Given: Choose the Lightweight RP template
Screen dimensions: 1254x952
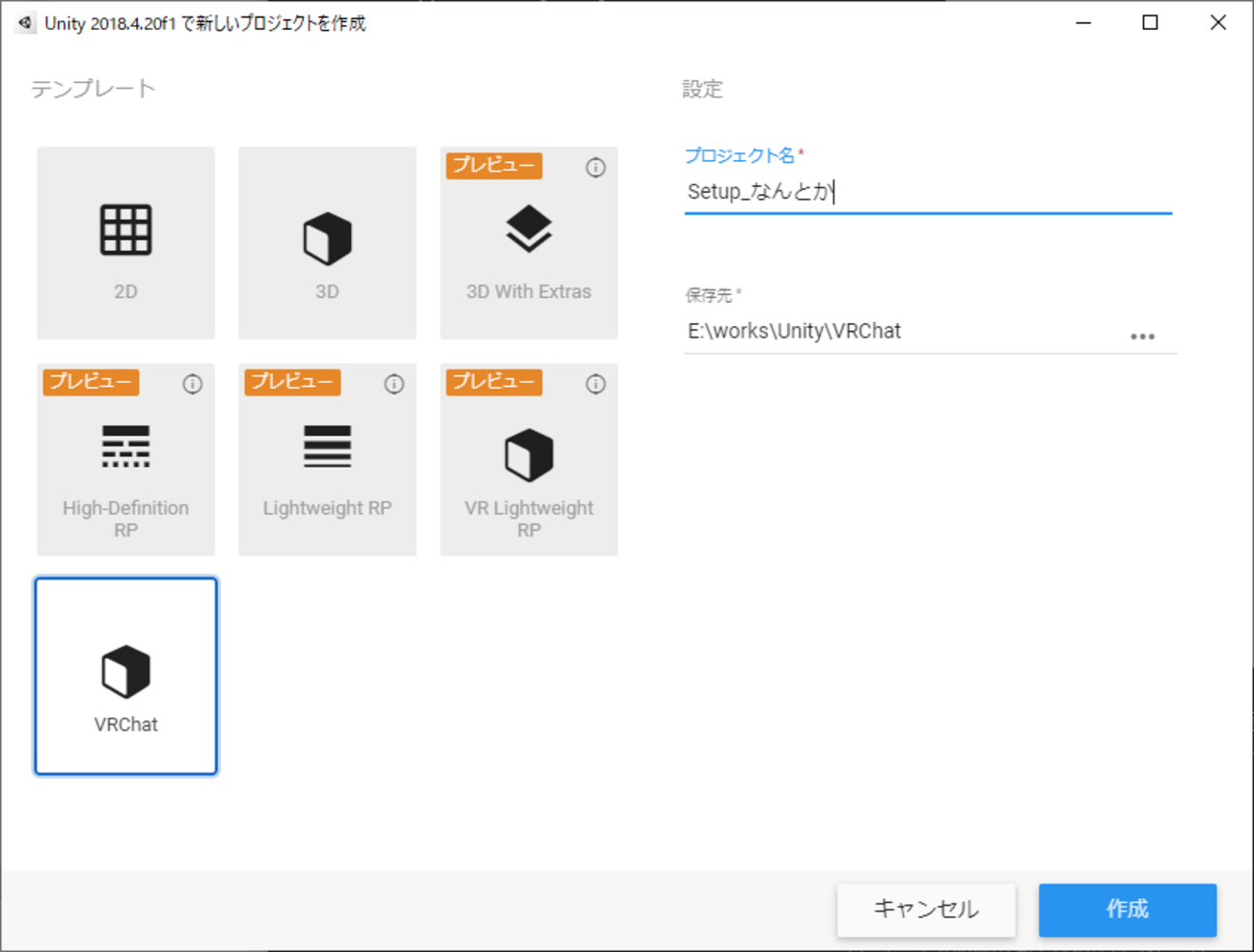Looking at the screenshot, I should pos(327,459).
